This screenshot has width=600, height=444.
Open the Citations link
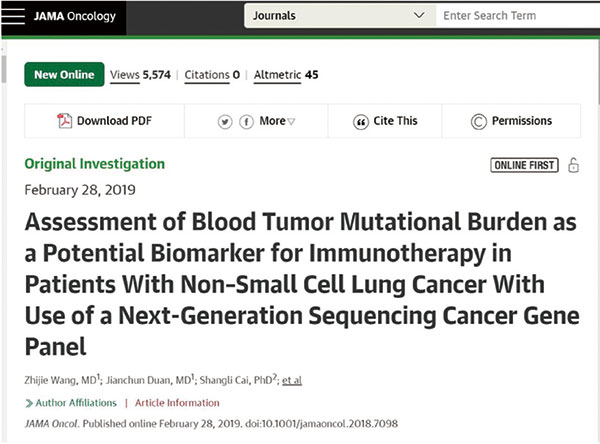click(212, 75)
